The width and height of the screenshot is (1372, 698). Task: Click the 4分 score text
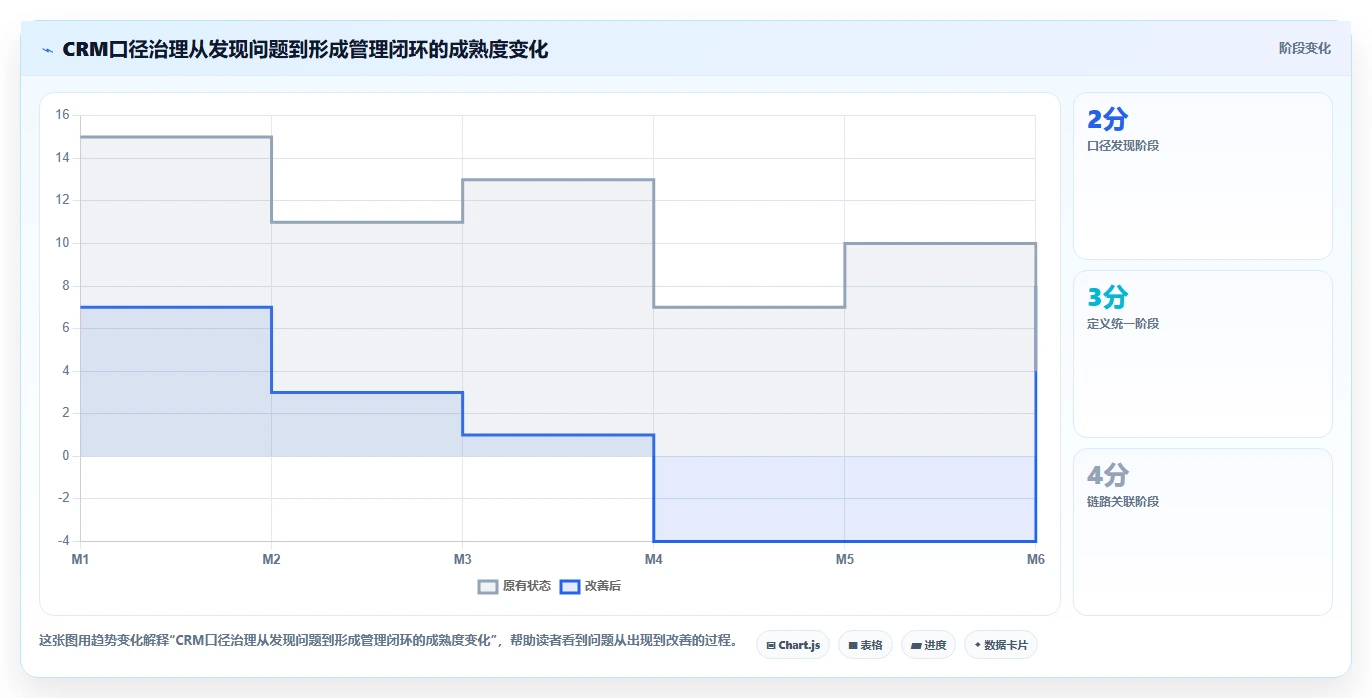click(x=1107, y=475)
